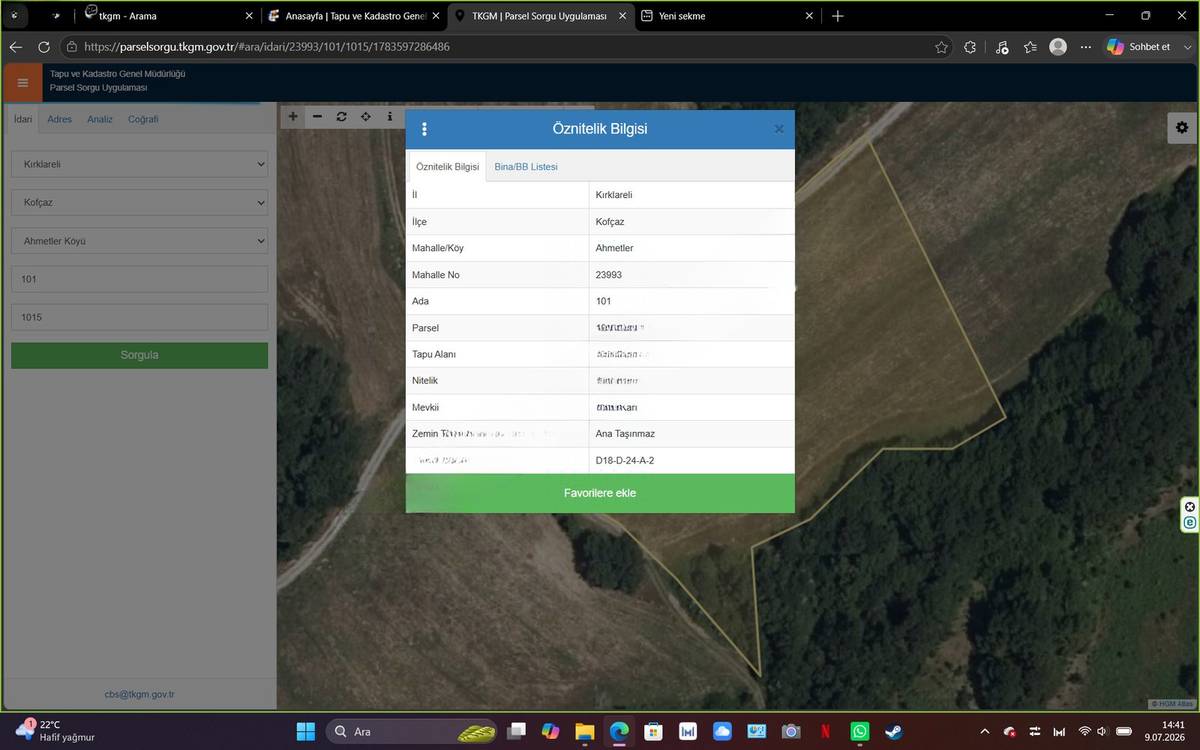
Task: Favorite this page with the star icon
Action: click(941, 47)
